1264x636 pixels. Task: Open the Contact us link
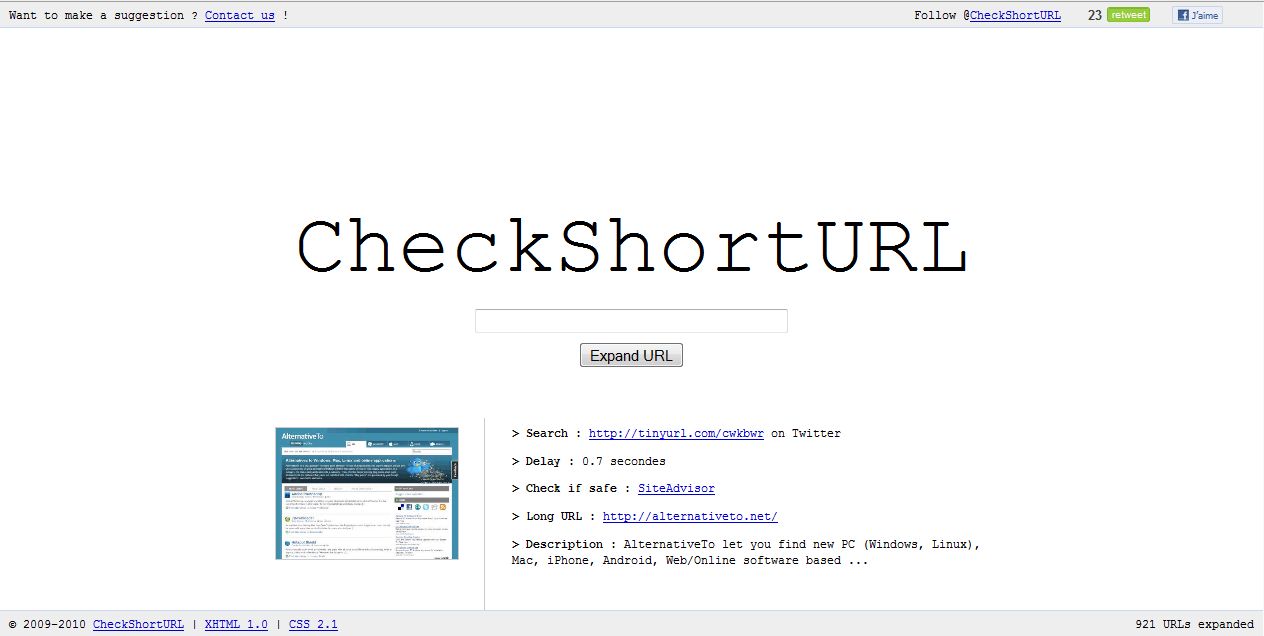(238, 15)
